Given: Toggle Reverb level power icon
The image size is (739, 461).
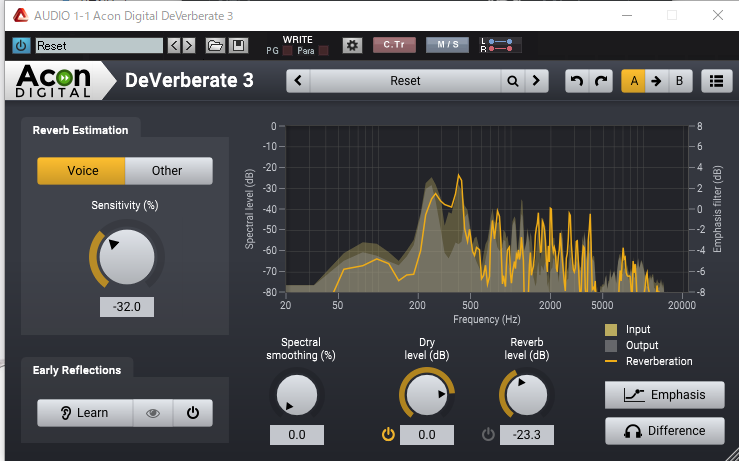Looking at the screenshot, I should [488, 434].
